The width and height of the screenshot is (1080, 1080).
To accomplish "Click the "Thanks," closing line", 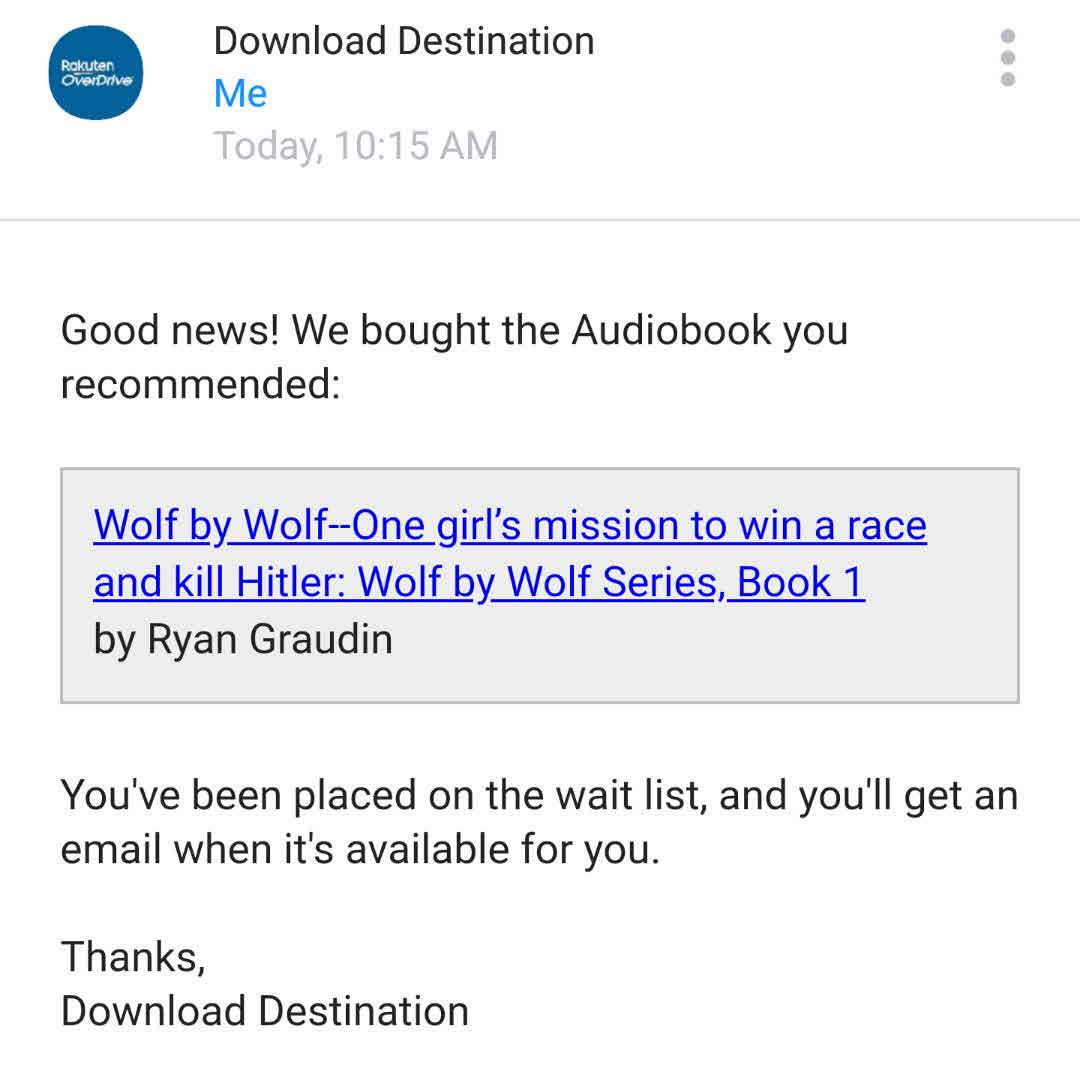I will point(133,957).
